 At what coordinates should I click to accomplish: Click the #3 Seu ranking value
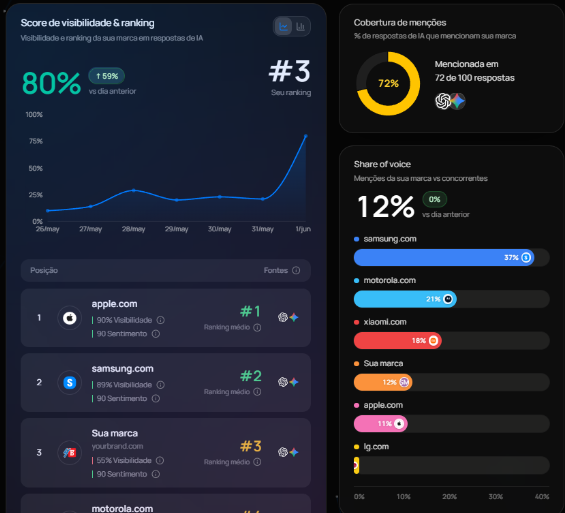tap(290, 71)
